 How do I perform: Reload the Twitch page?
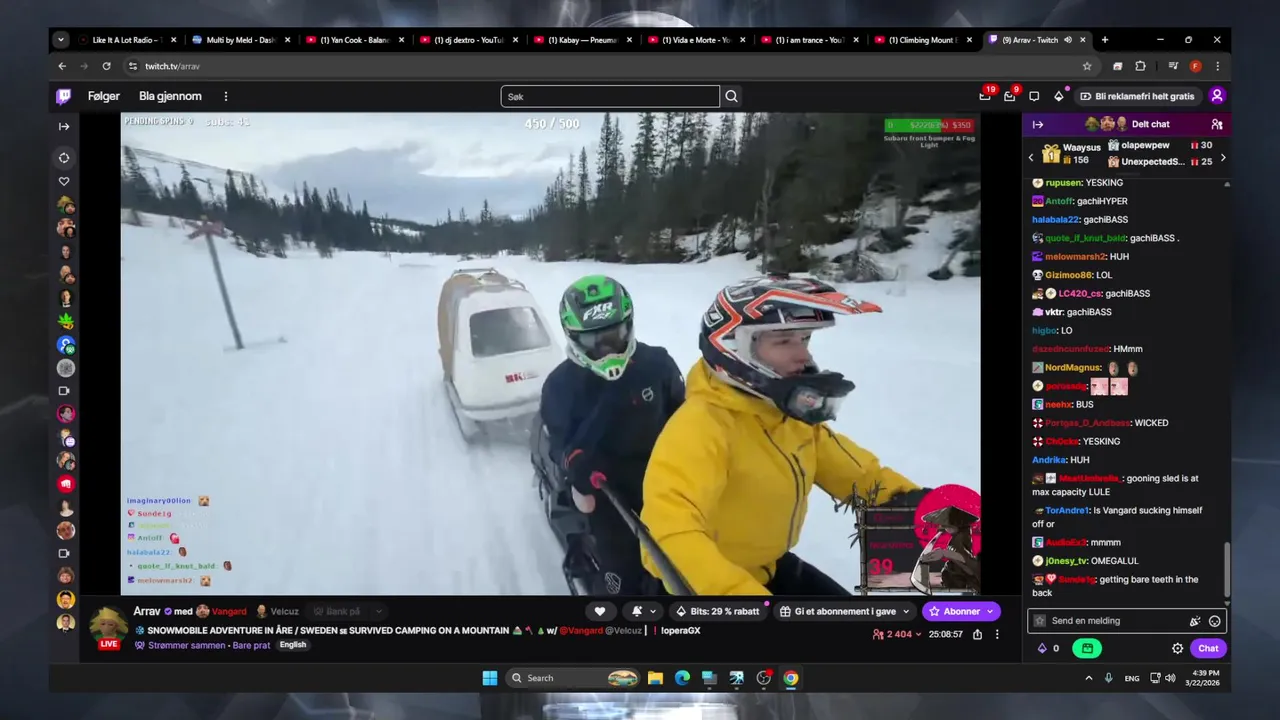[106, 66]
